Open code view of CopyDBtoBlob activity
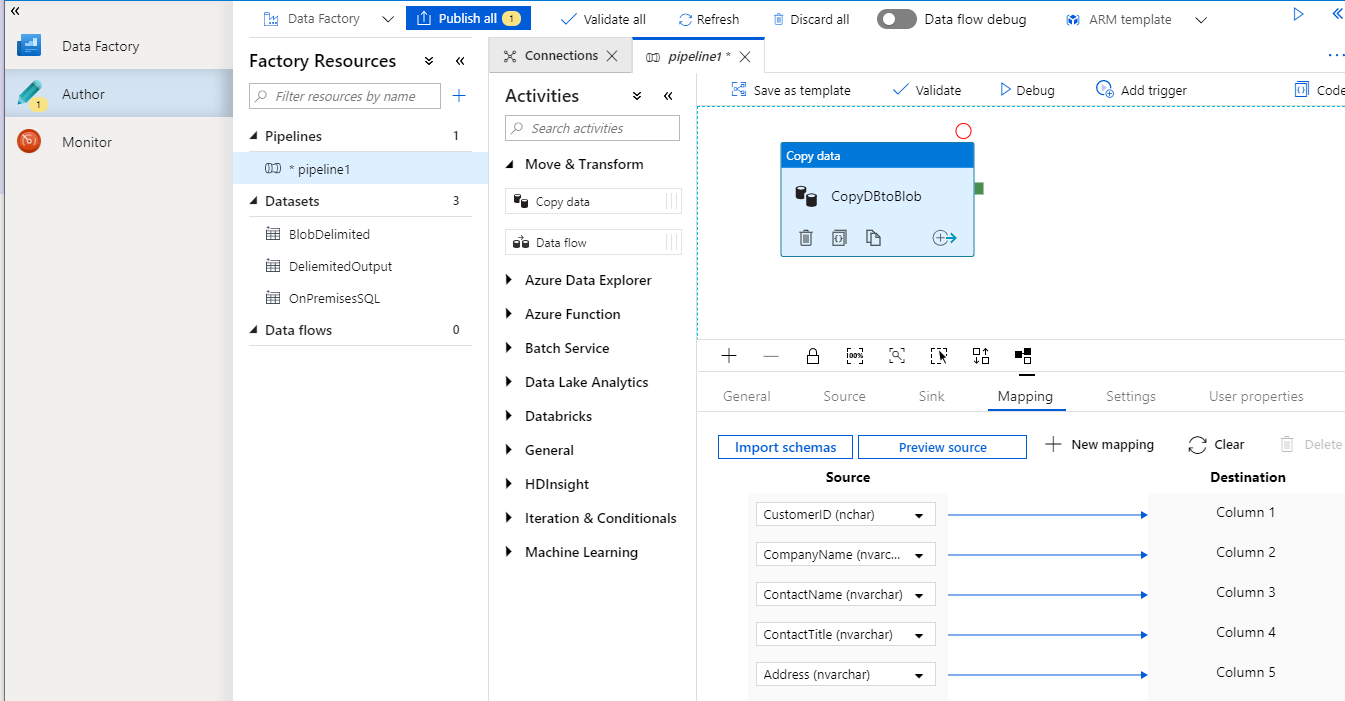The image size is (1345, 701). coord(838,238)
